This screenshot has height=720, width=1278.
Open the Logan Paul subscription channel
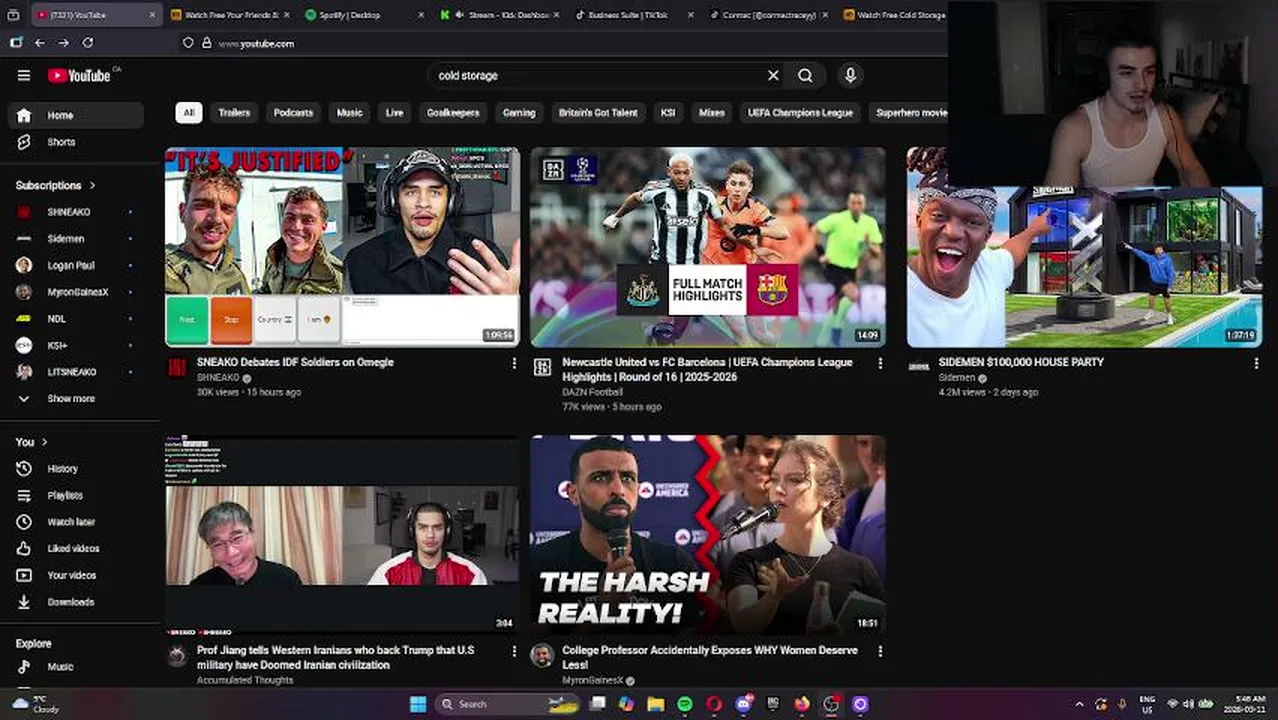tap(75, 266)
